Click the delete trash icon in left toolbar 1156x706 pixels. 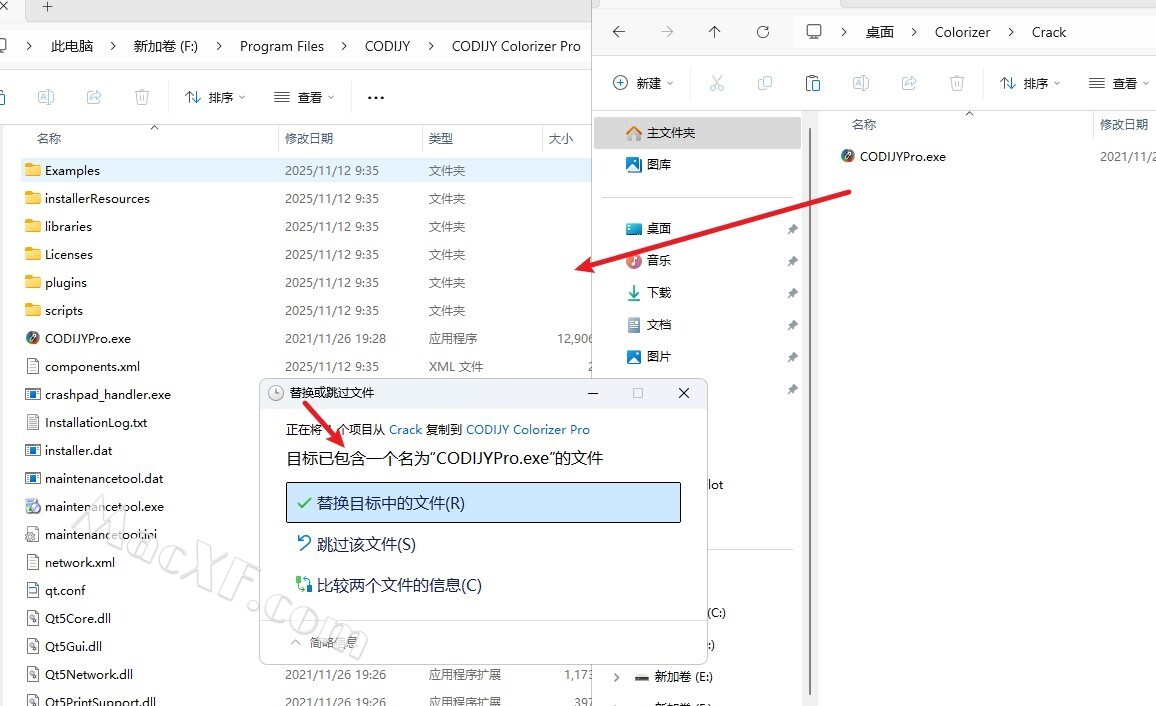point(142,97)
